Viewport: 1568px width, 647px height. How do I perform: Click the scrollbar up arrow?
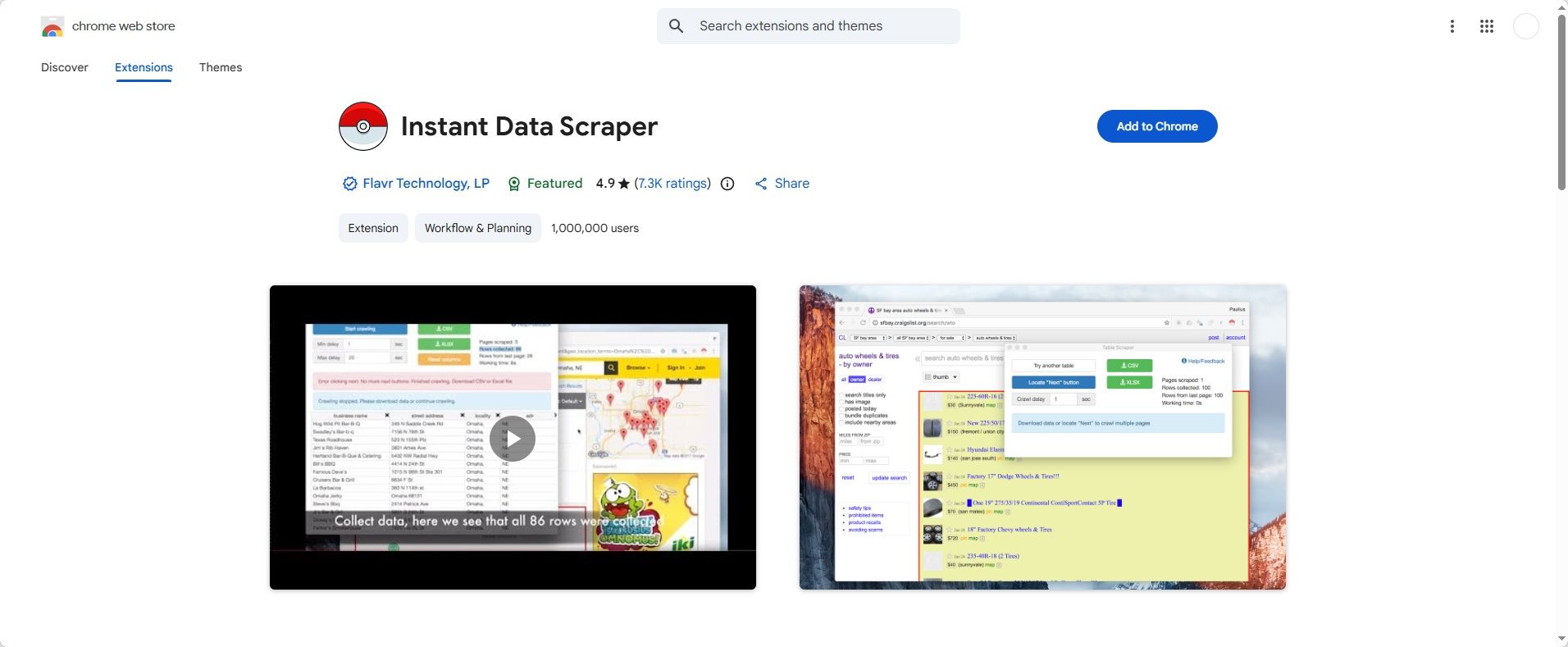(1562, 6)
